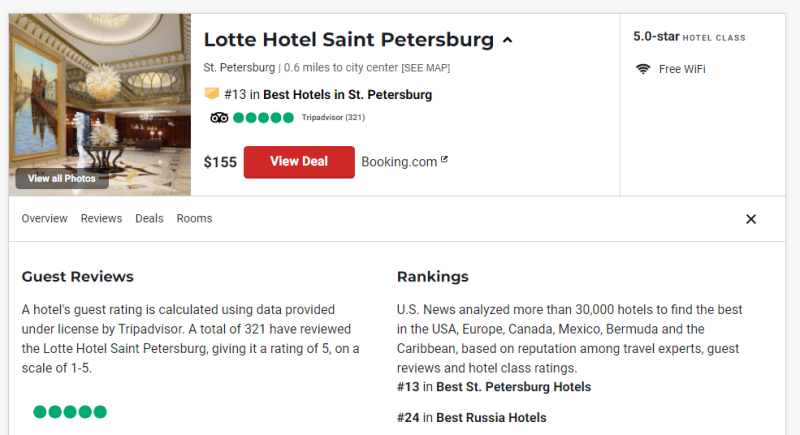
Task: Follow the Booking.com link
Action: (399, 161)
